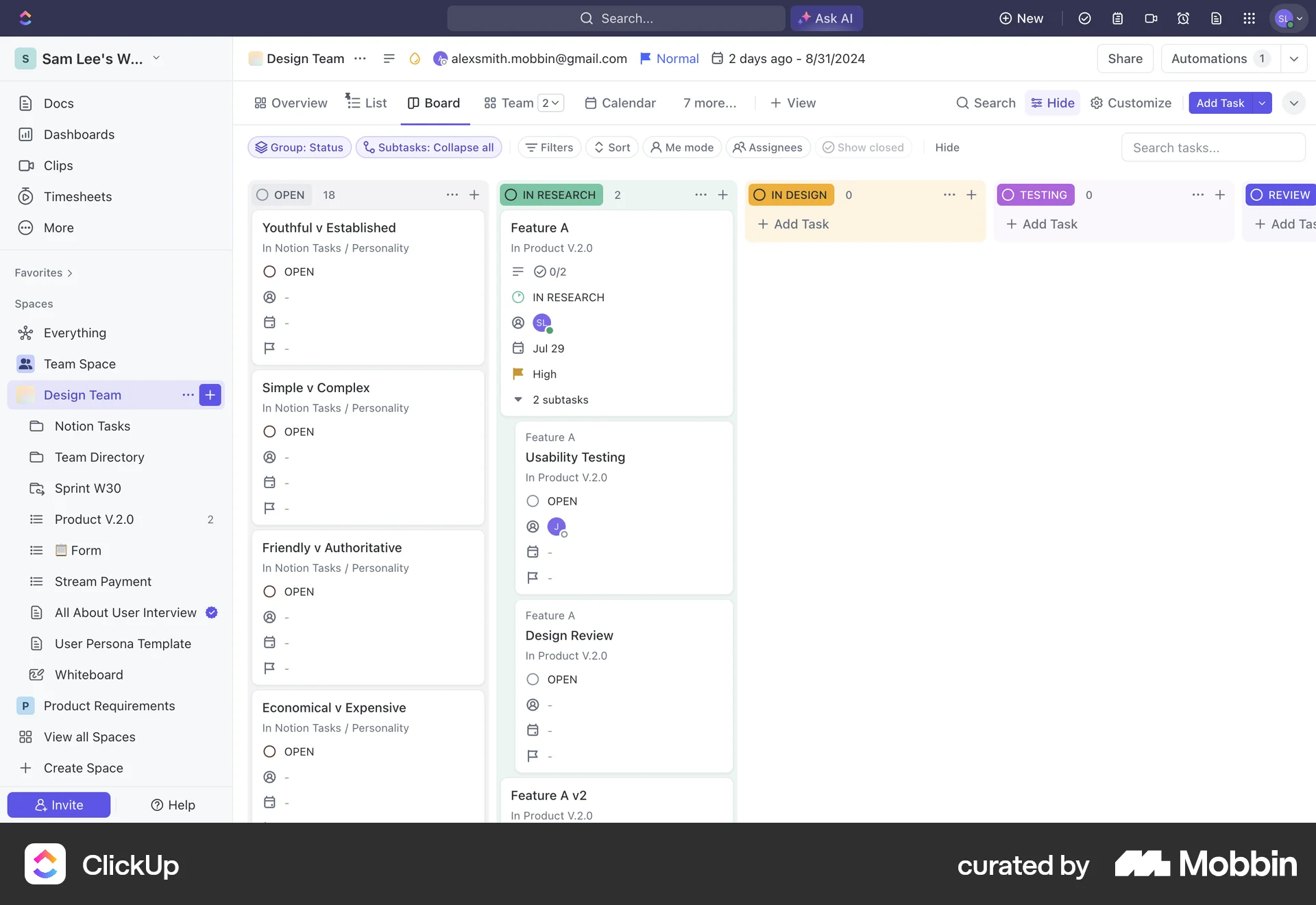Image resolution: width=1316 pixels, height=905 pixels.
Task: Open the Docs icon in the top bar
Action: tap(1217, 19)
